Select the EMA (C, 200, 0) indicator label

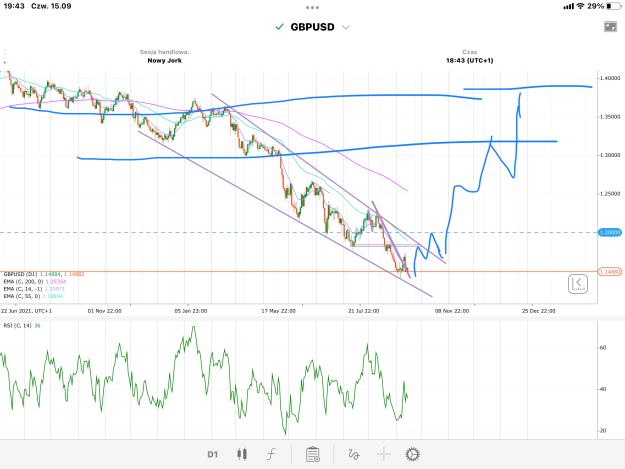35,282
